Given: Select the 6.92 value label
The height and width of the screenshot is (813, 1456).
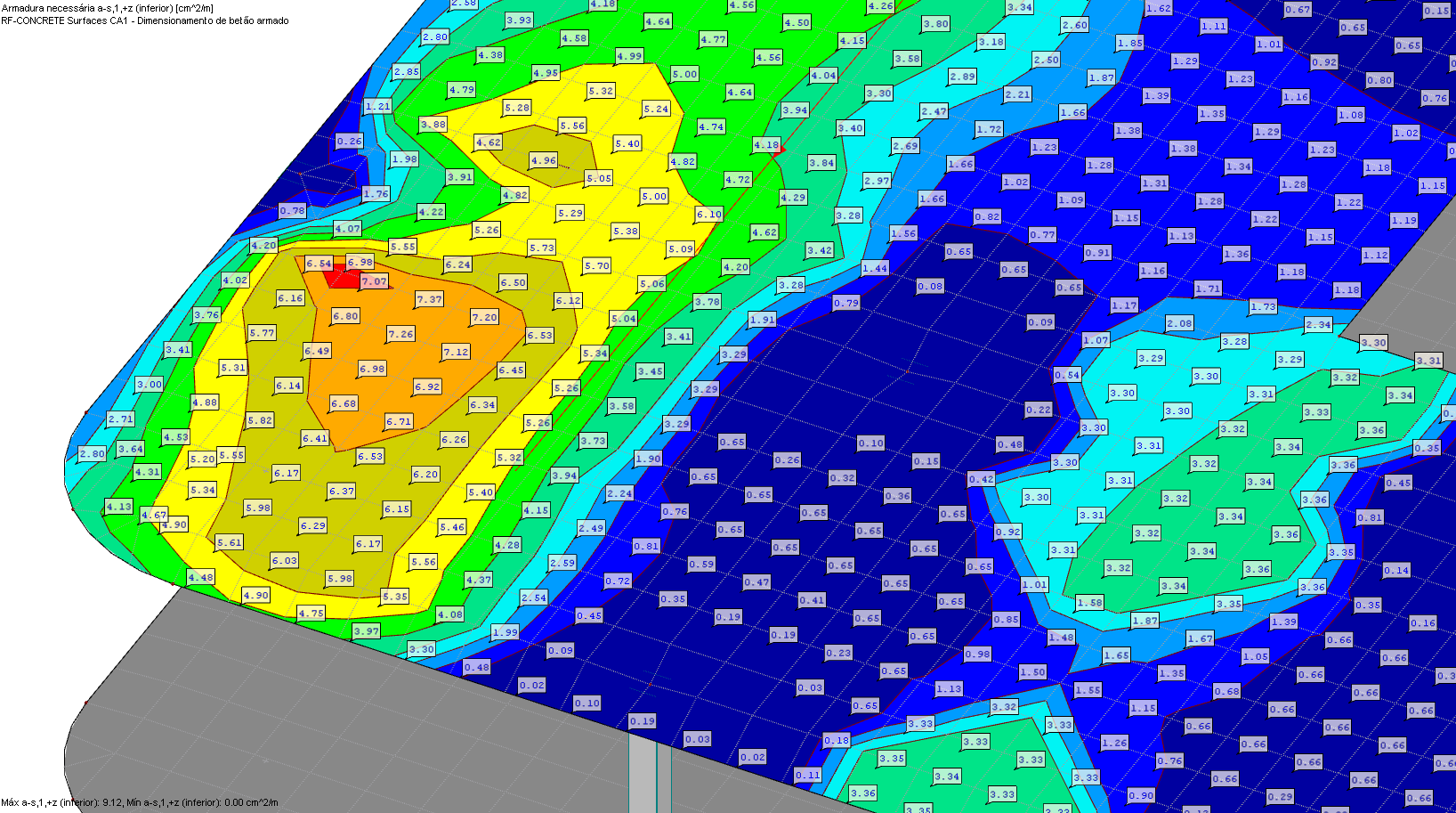Looking at the screenshot, I should click(428, 386).
